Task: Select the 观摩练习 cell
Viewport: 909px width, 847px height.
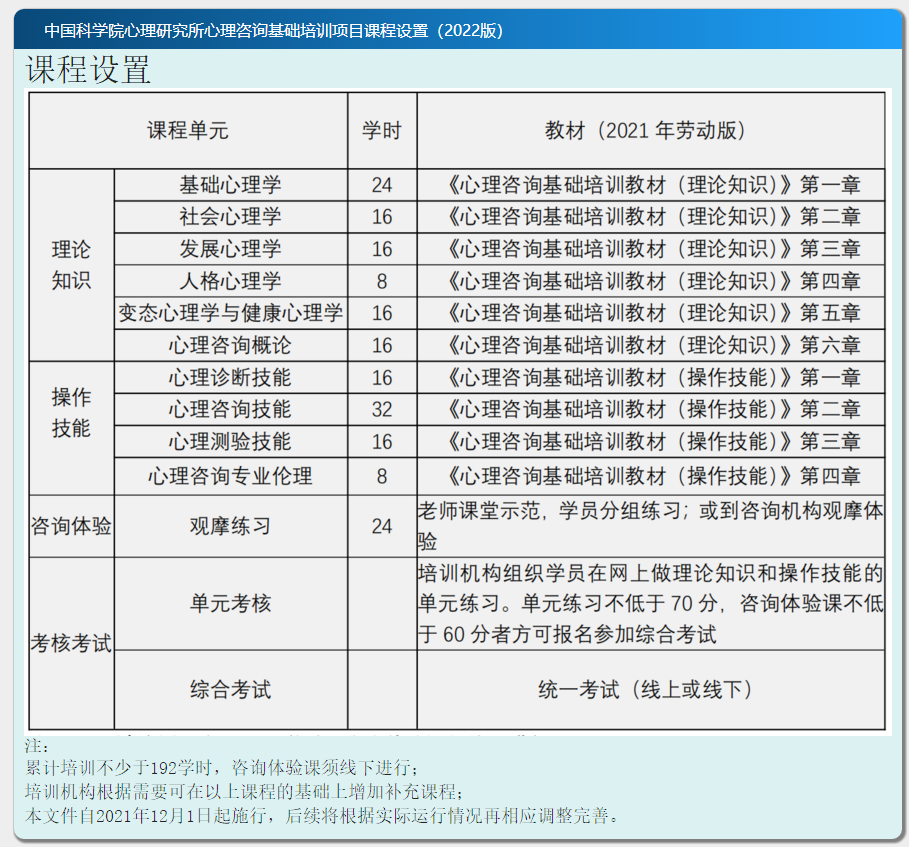Action: 231,526
